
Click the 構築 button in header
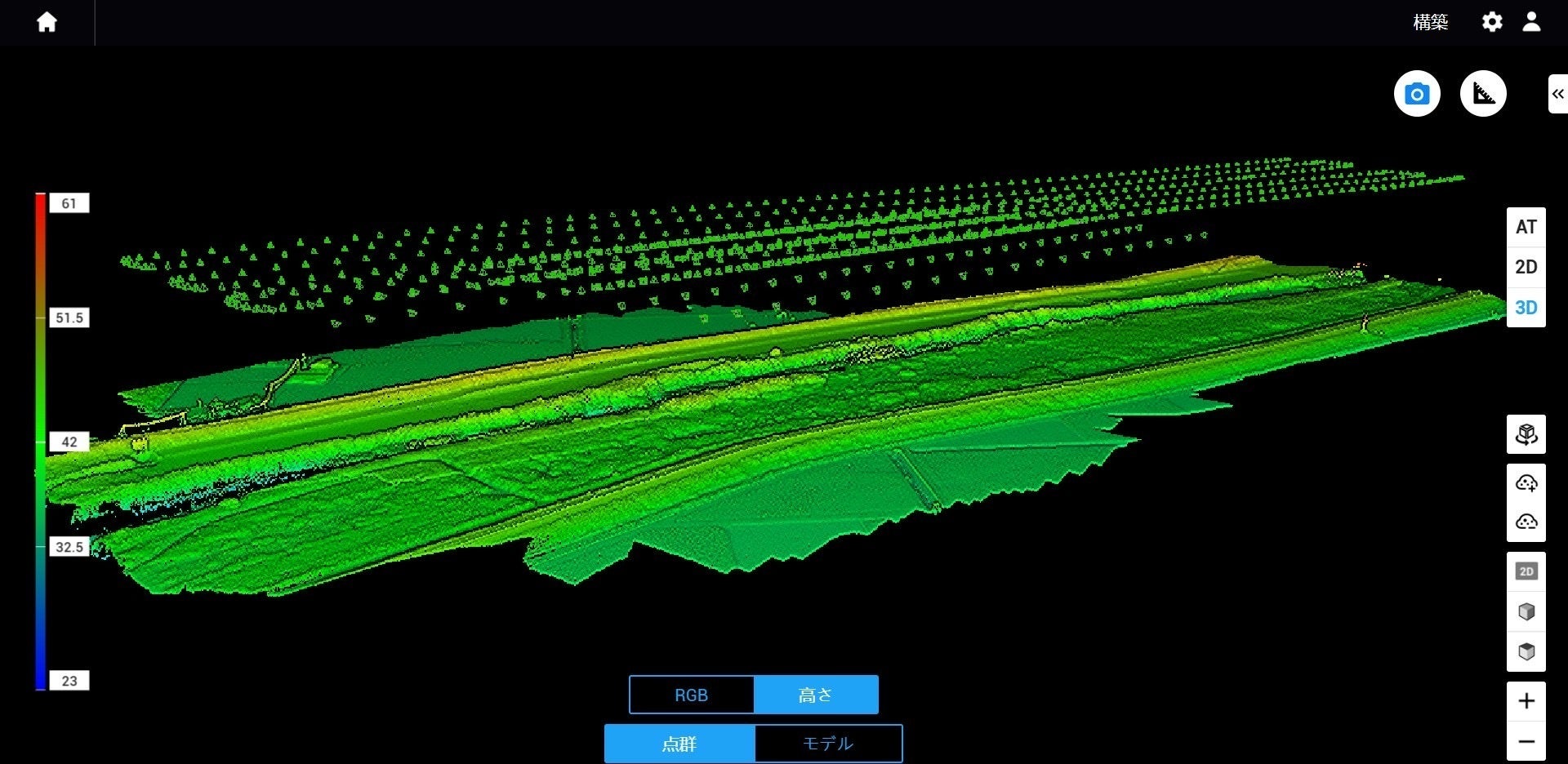(1430, 22)
